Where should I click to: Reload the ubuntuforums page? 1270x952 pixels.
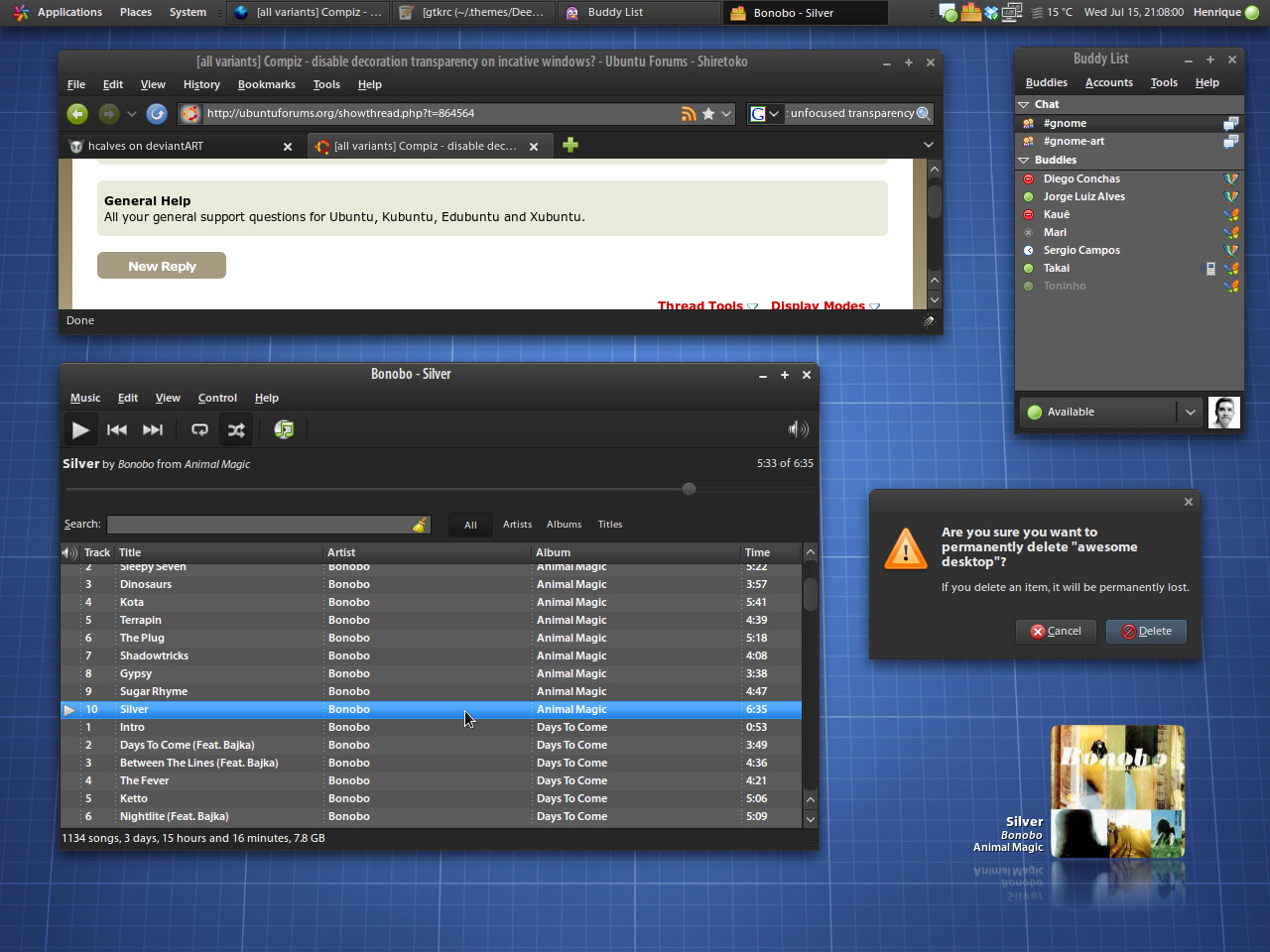tap(157, 114)
